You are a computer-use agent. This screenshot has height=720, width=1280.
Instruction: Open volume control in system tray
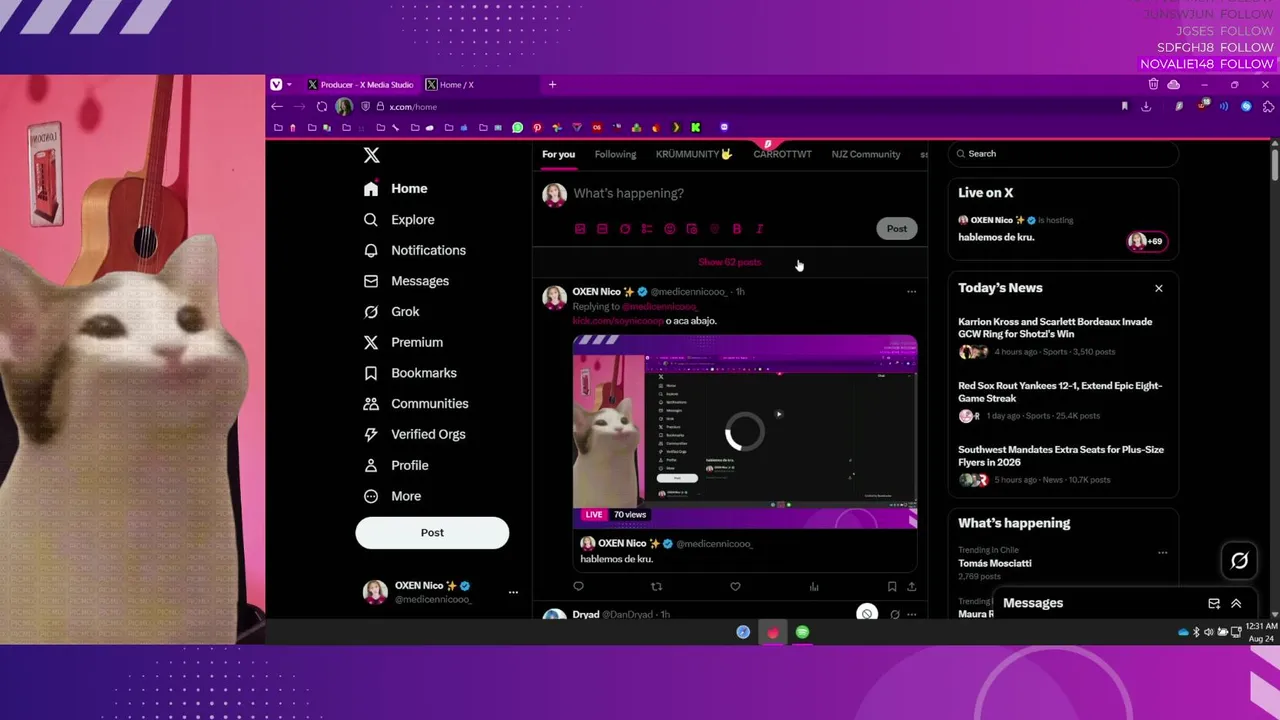click(x=1209, y=632)
